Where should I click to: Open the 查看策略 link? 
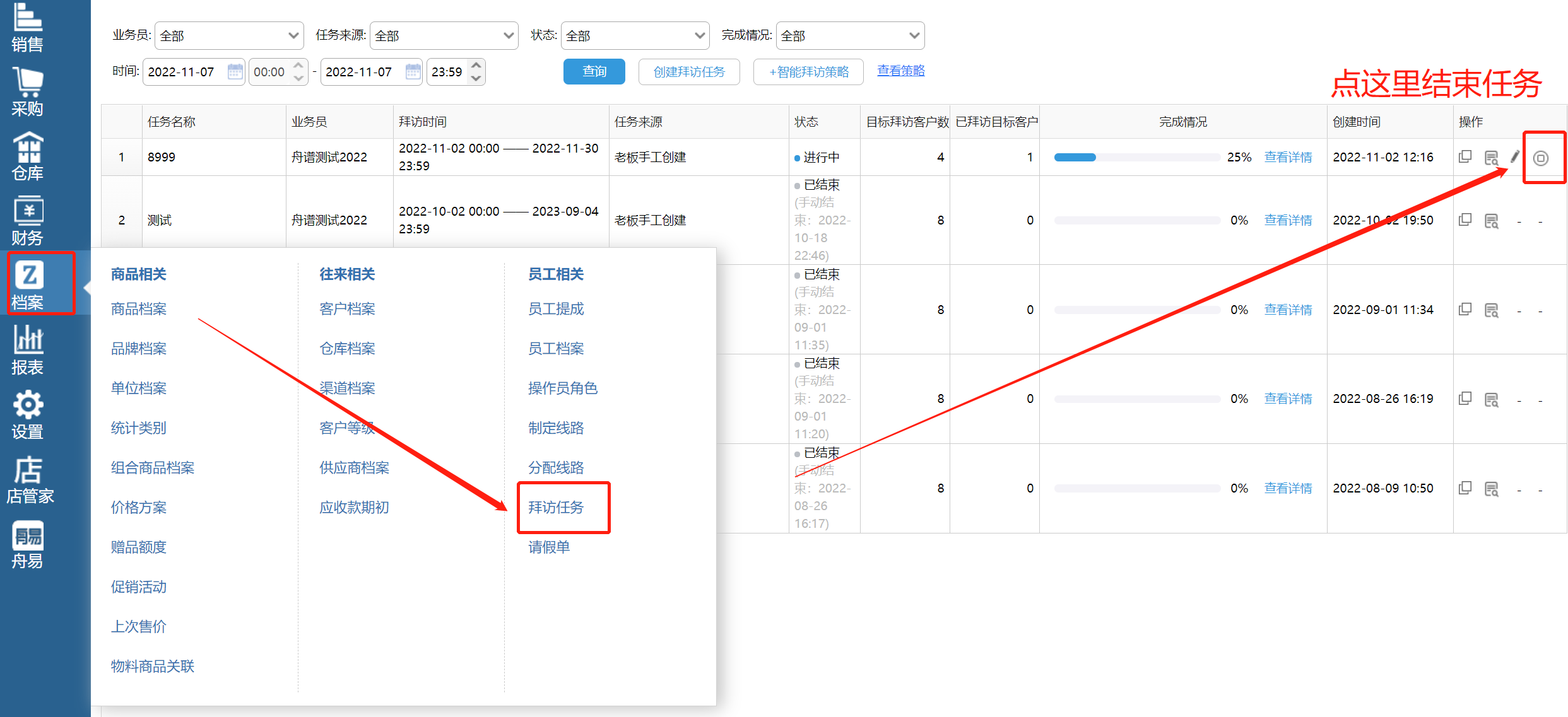click(901, 71)
